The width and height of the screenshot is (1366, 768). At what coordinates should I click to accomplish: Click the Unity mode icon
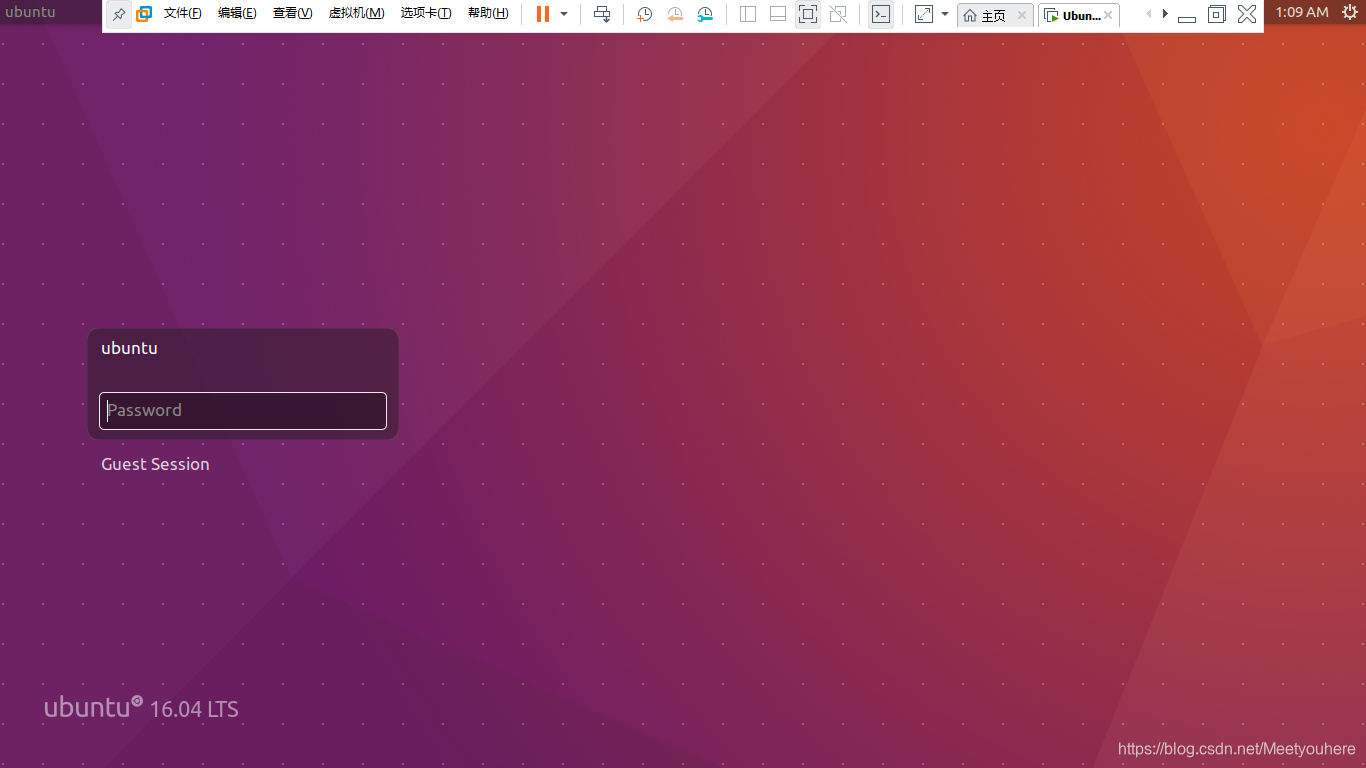838,14
